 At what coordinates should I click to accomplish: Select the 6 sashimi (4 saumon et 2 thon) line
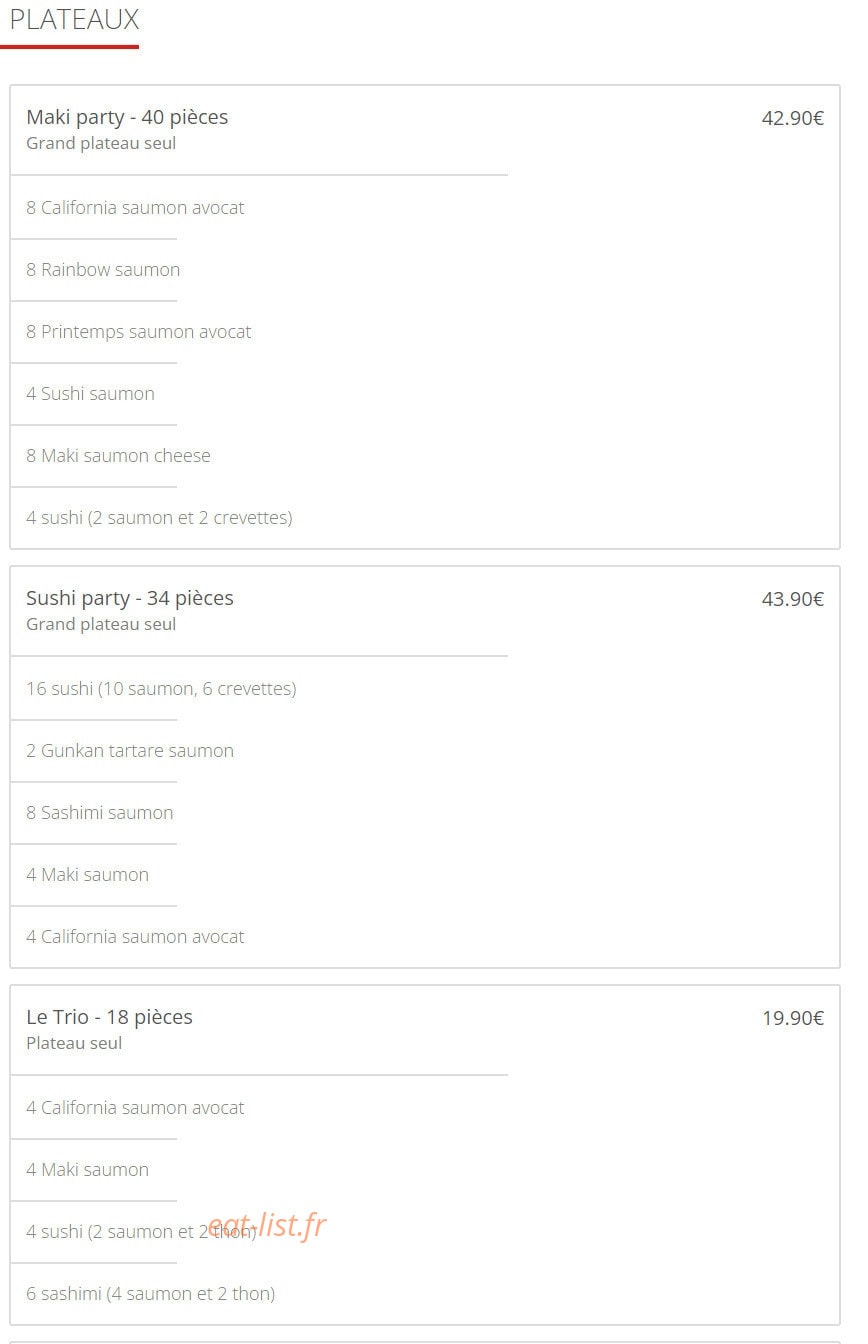coord(150,1294)
